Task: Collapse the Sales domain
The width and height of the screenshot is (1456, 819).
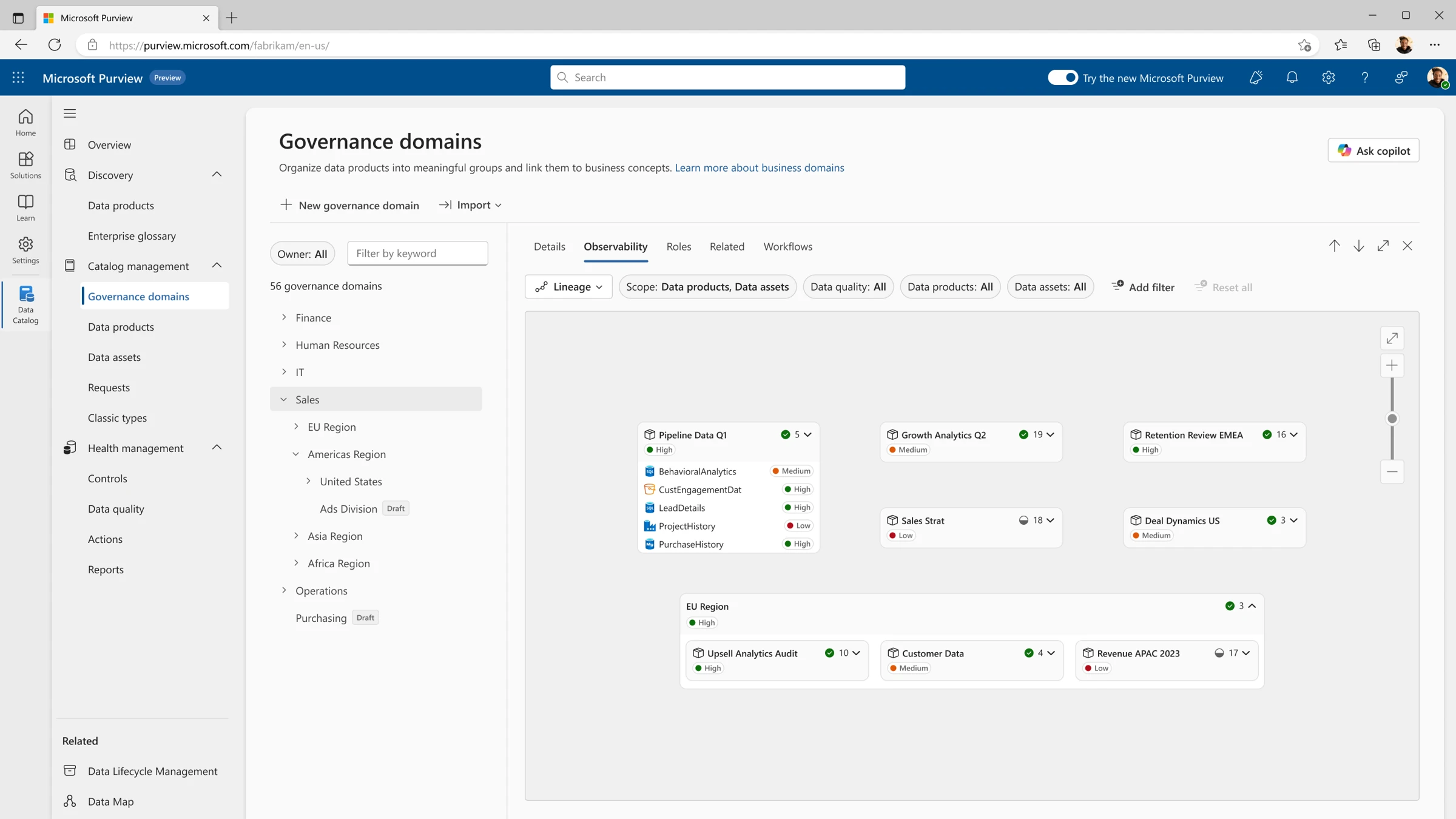Action: pos(284,399)
